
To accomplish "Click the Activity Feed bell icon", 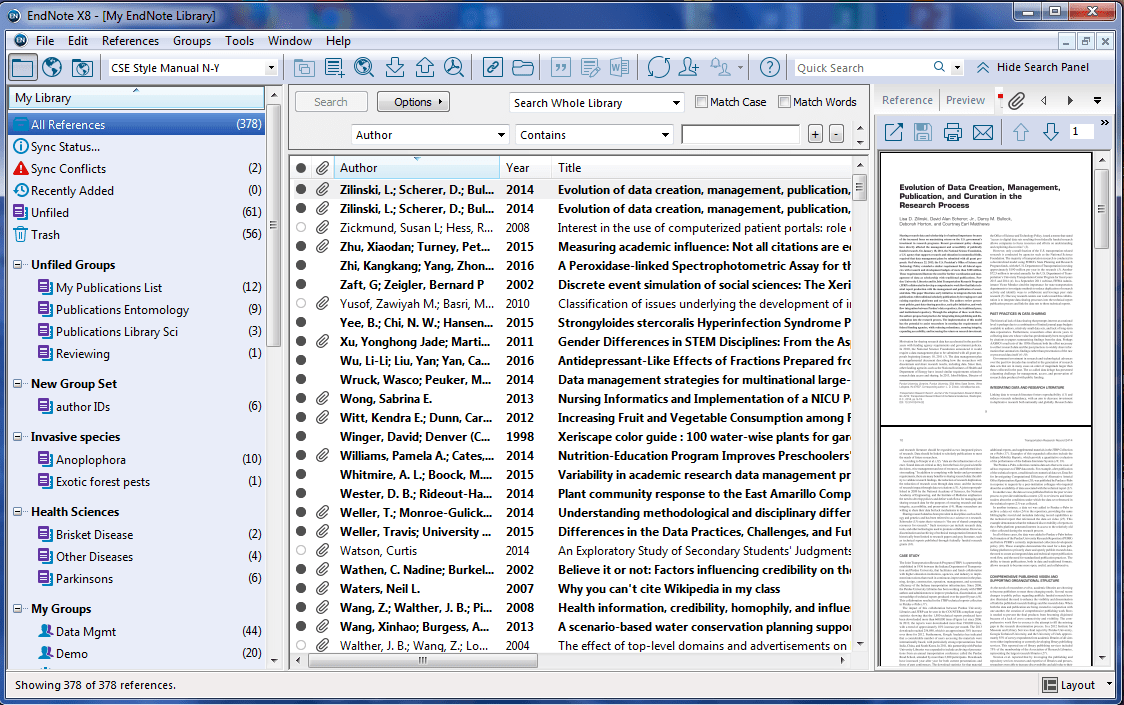I will [x=720, y=68].
